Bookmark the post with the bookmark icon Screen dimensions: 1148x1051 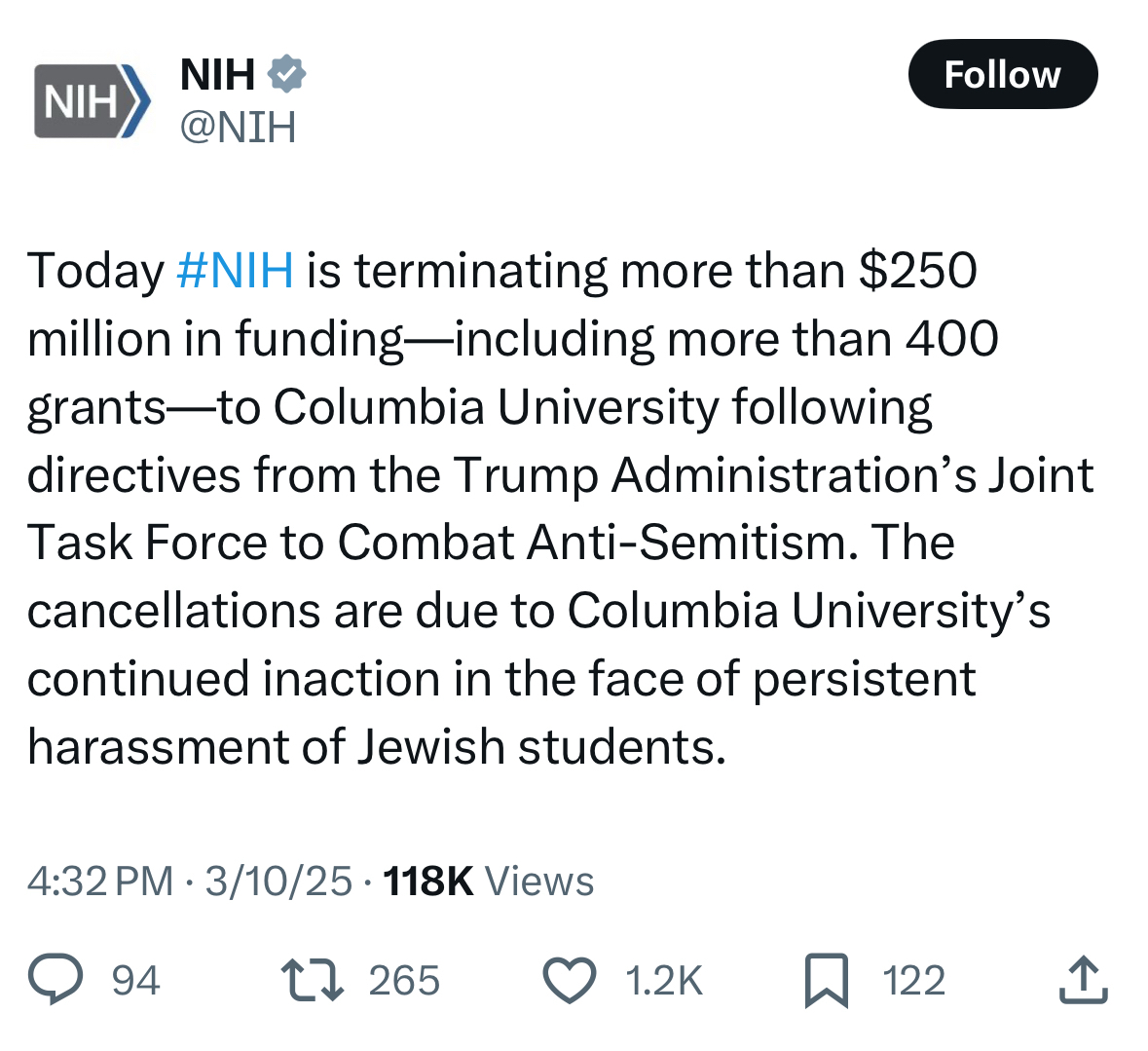(x=827, y=980)
